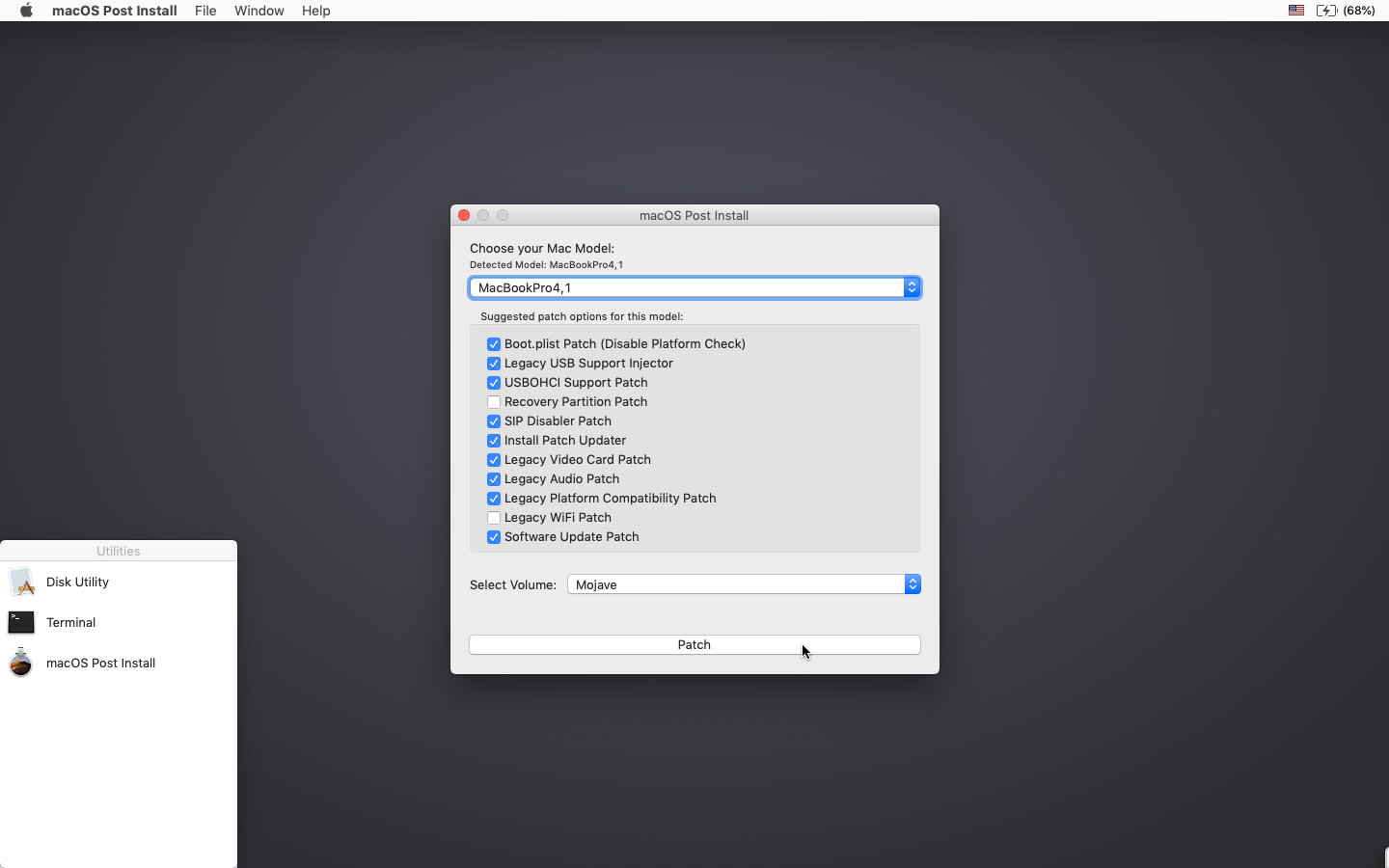Click the model selector stepper arrows
Image resolution: width=1389 pixels, height=868 pixels.
pos(912,287)
